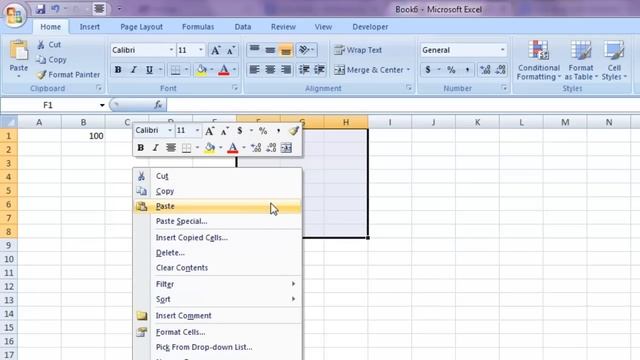Apply percent style in ribbon
This screenshot has height=360, width=640.
pos(451,70)
